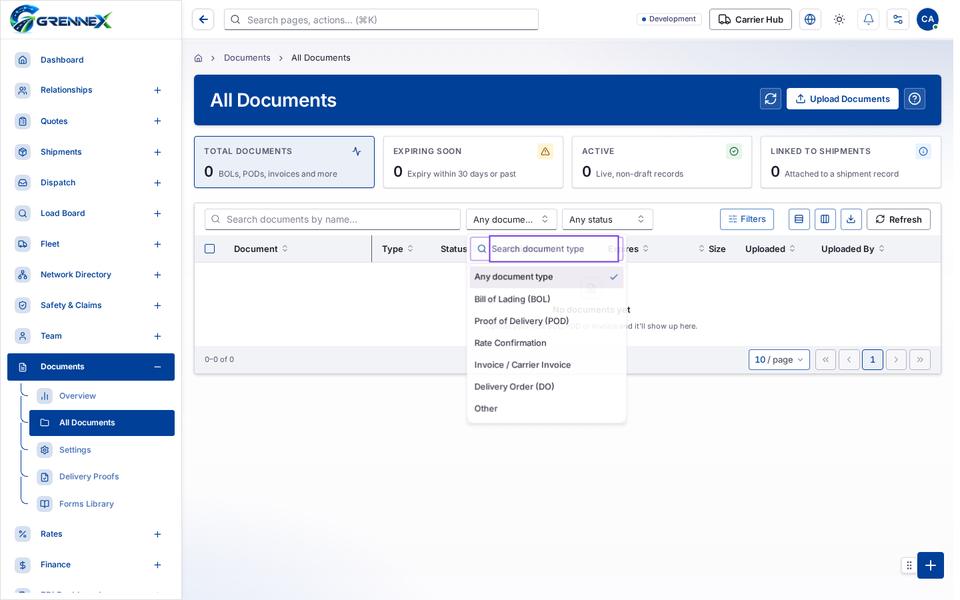
Task: Choose Rate Confirmation from the list
Action: (x=546, y=343)
